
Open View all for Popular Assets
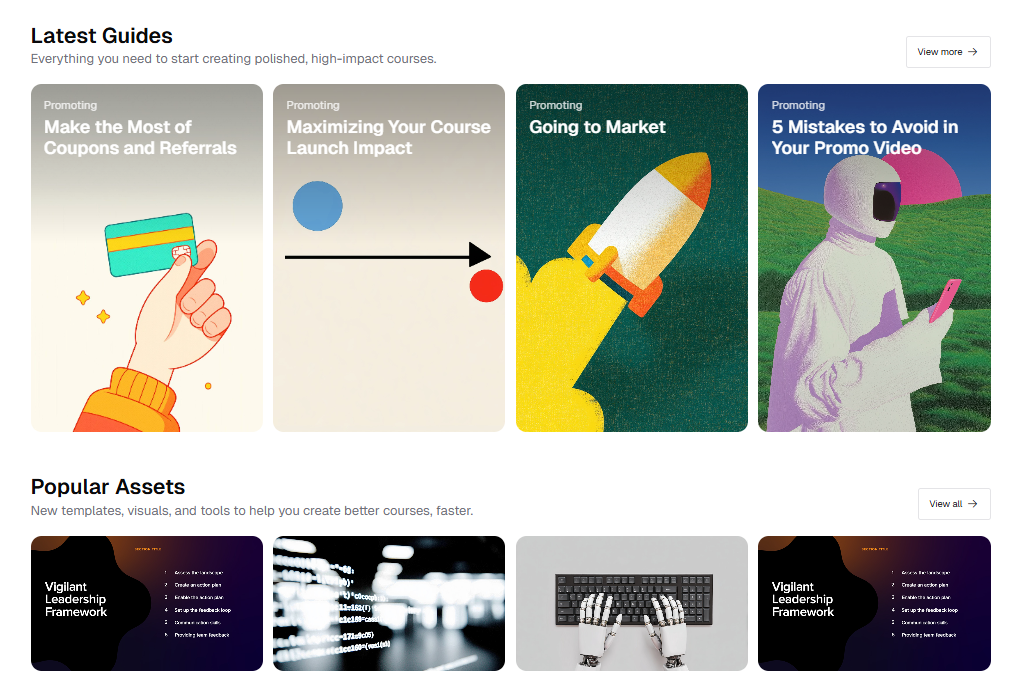pyautogui.click(x=954, y=504)
